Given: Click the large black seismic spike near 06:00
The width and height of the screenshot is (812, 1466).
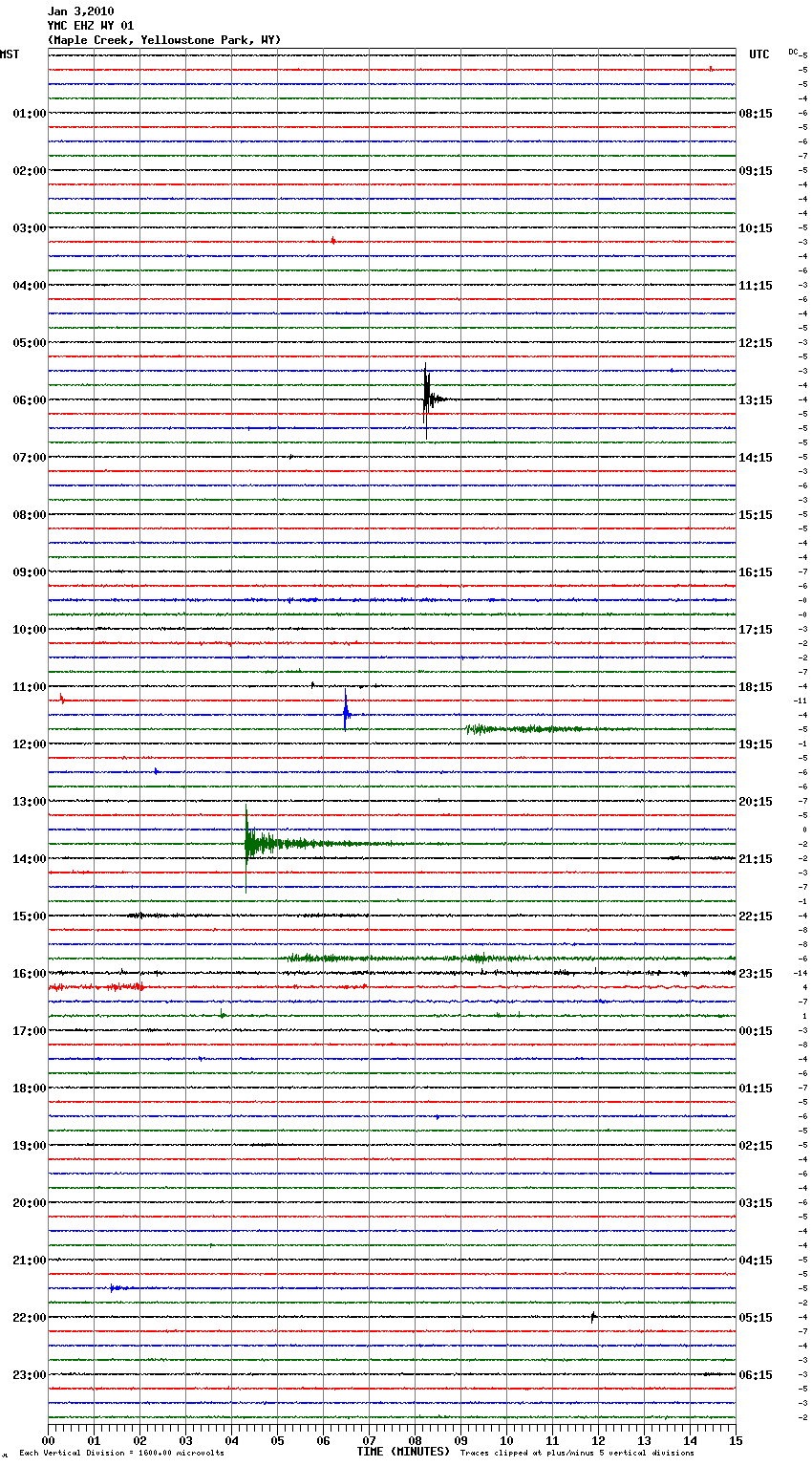Looking at the screenshot, I should 427,399.
